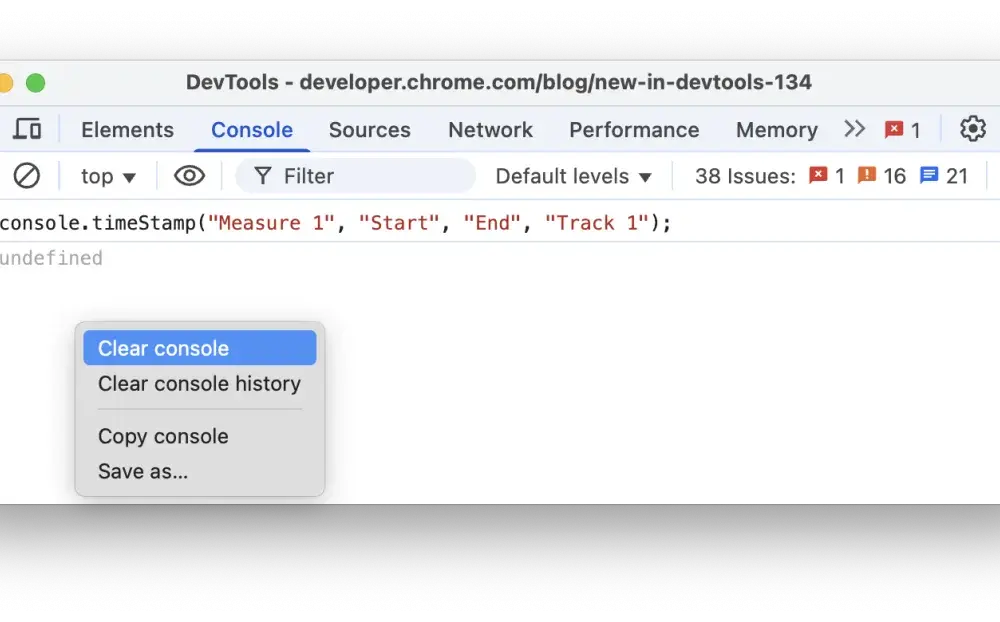The height and width of the screenshot is (622, 1000).
Task: Click the clear console circle-slash icon
Action: (x=27, y=175)
